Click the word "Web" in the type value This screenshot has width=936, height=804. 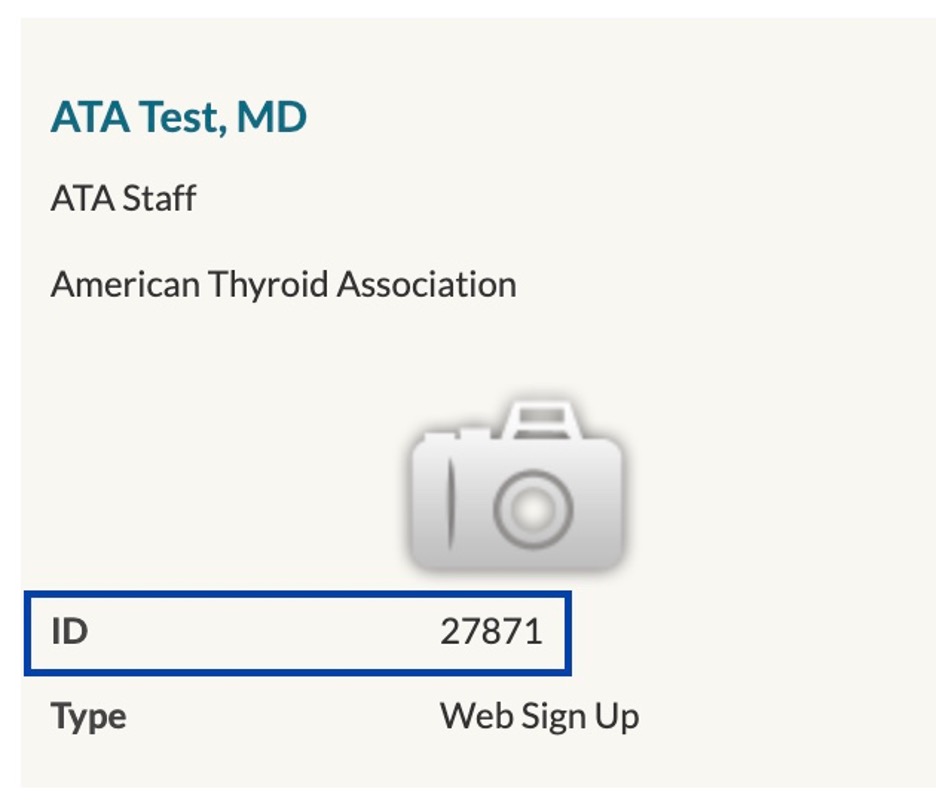[x=474, y=716]
